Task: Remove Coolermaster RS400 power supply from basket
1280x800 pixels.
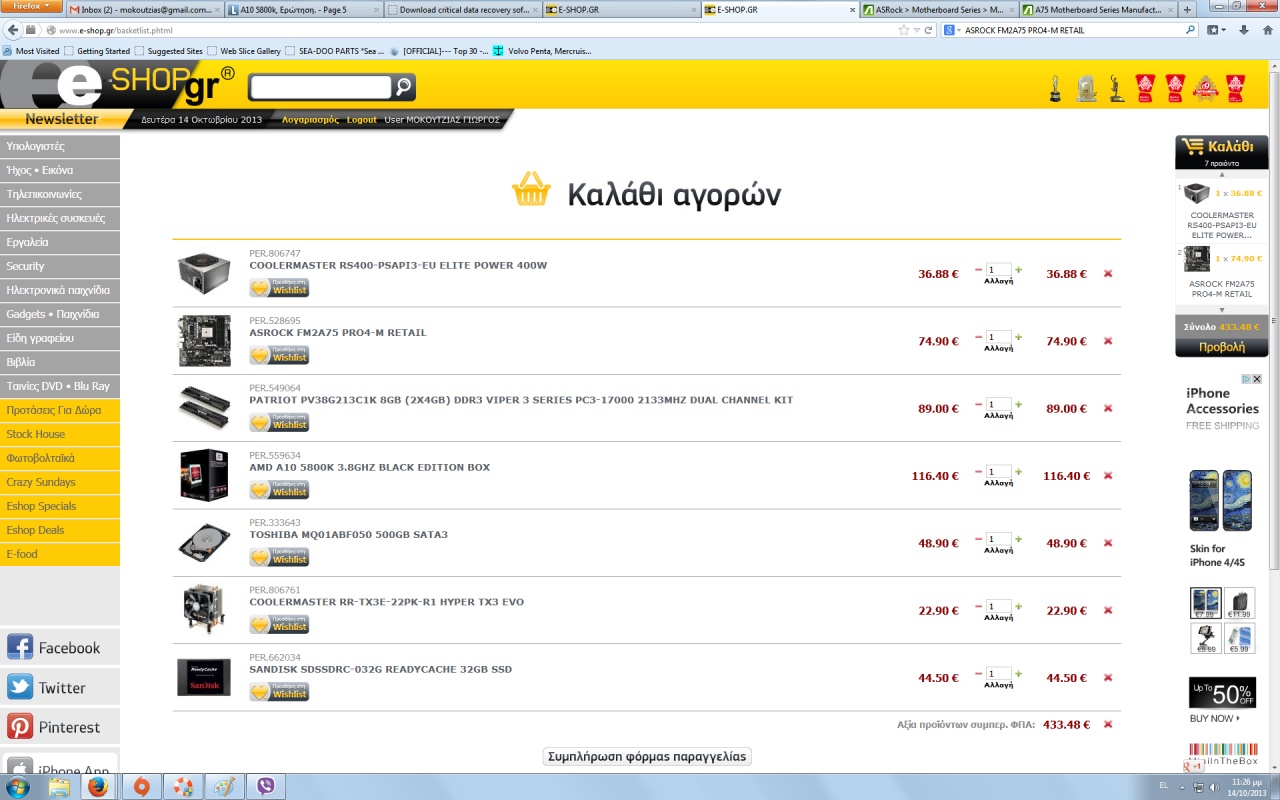Action: point(1107,273)
